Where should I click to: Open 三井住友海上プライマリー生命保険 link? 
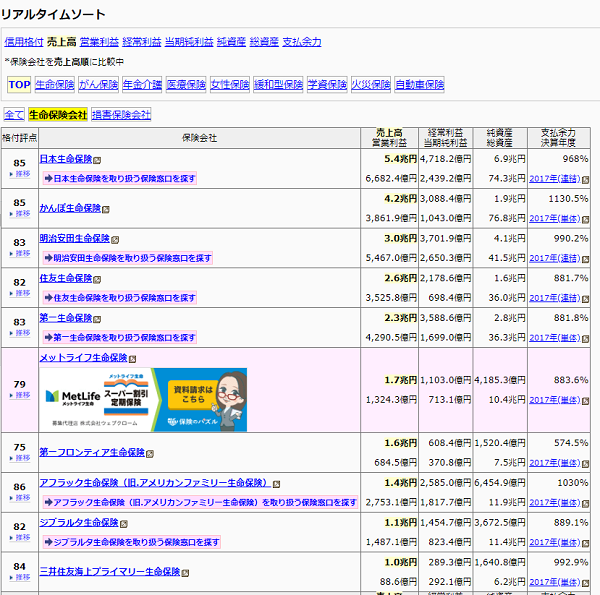tap(110, 572)
